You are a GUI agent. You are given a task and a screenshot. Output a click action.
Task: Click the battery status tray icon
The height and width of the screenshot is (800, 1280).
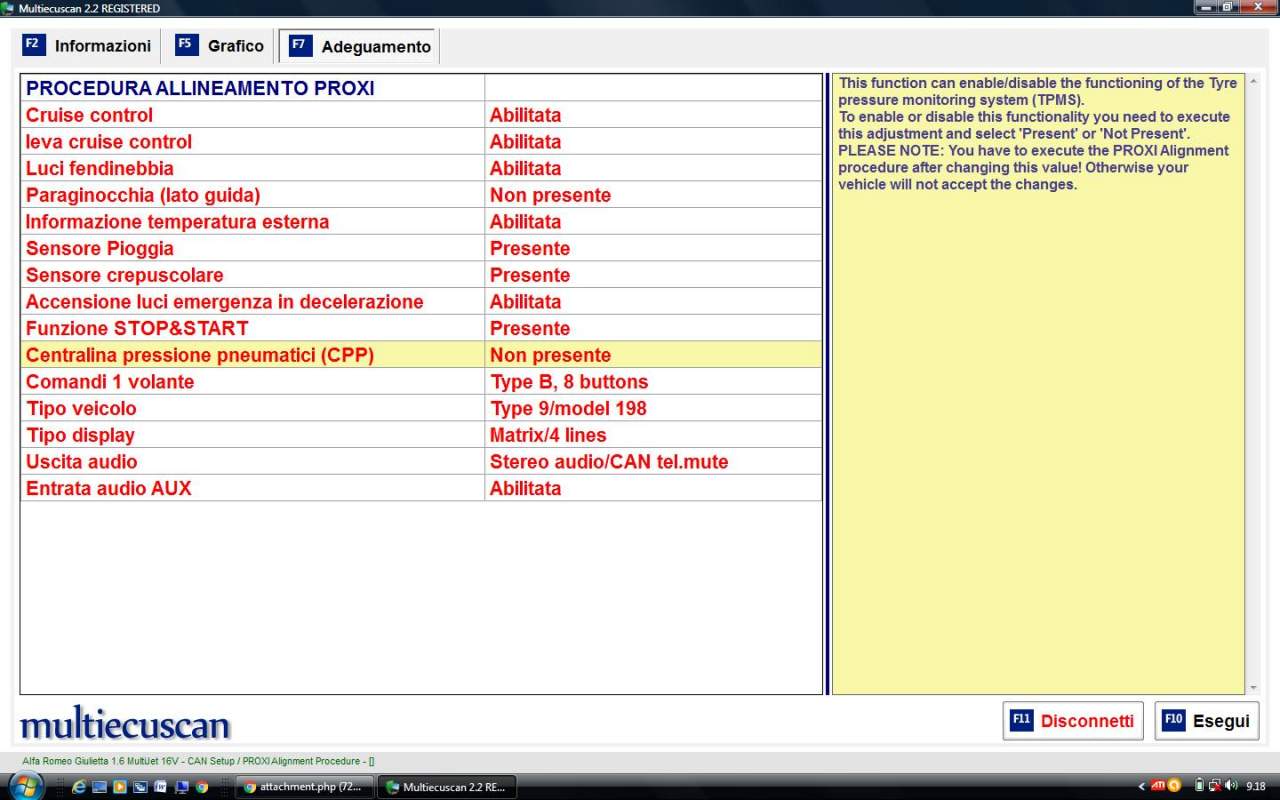click(x=1199, y=786)
